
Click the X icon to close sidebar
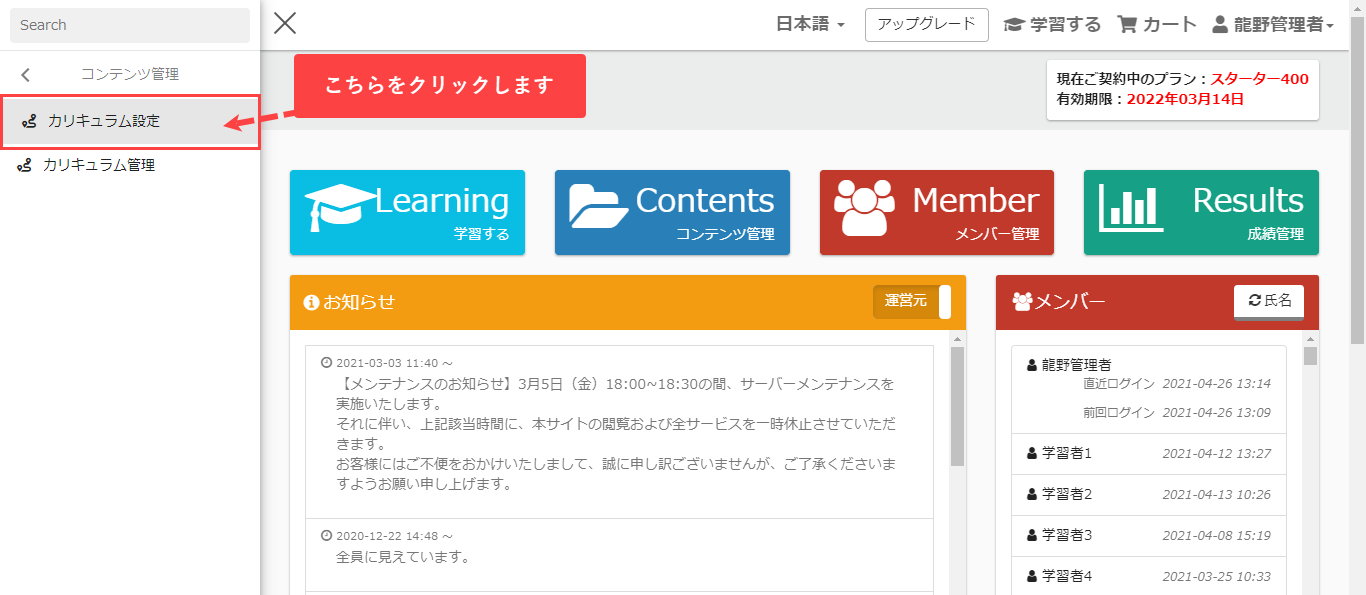pos(285,23)
